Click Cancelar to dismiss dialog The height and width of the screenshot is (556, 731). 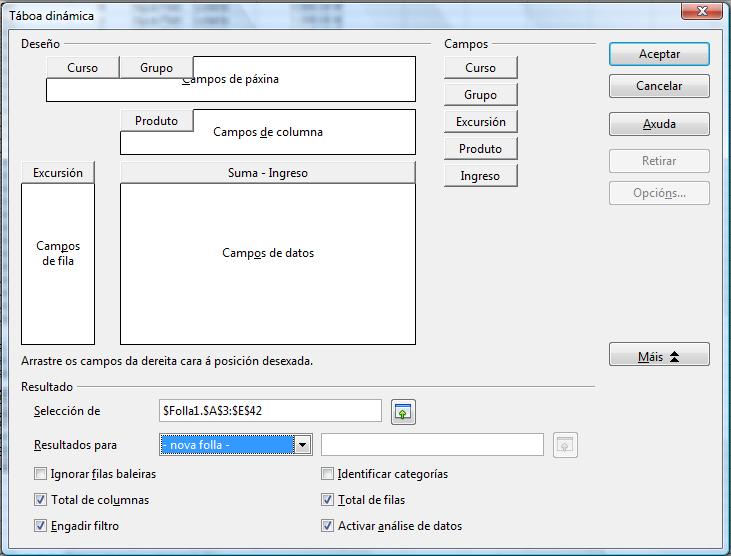[659, 86]
